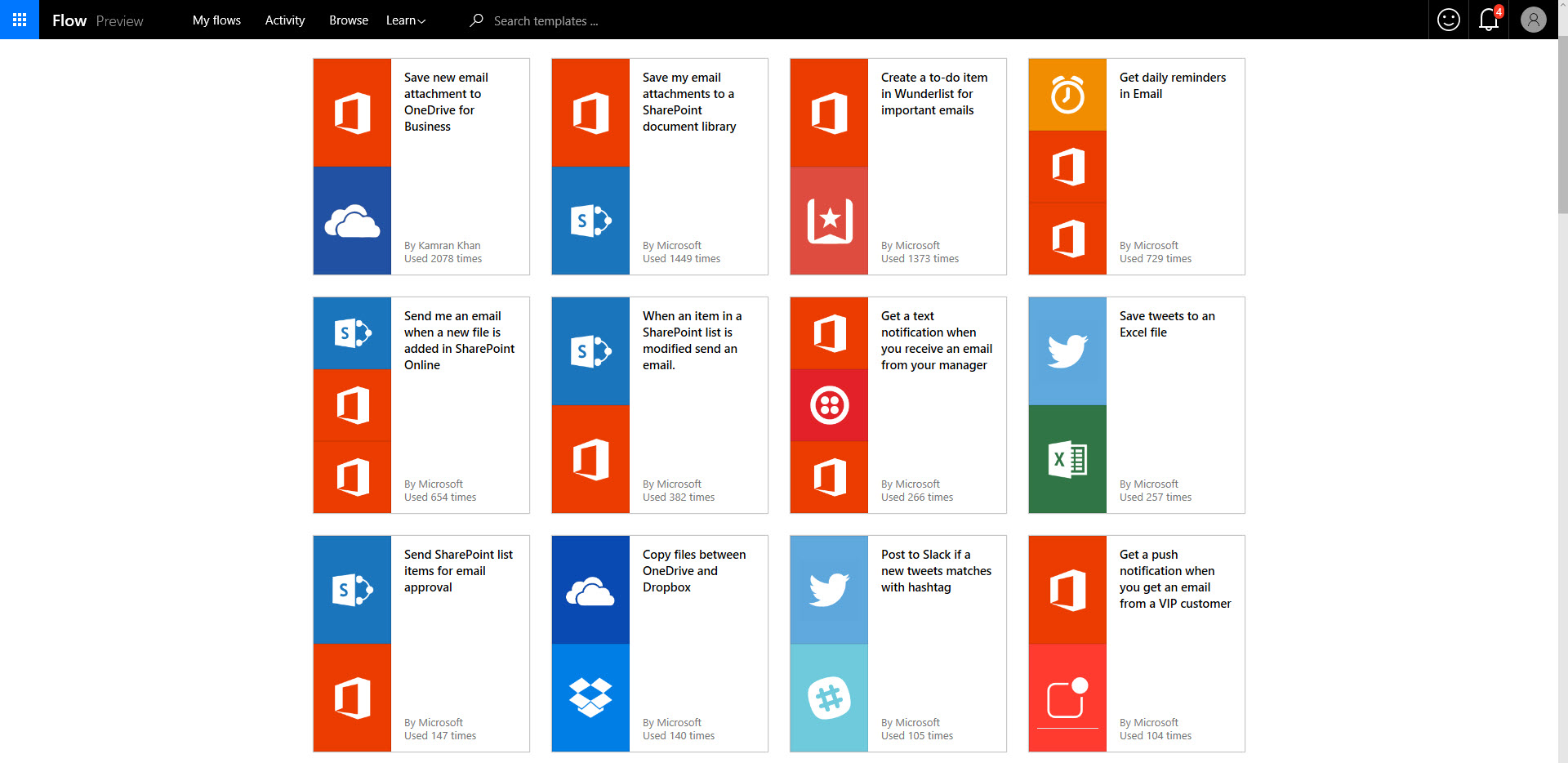1568x763 pixels.
Task: Click 'Used 147 times' text
Action: tap(439, 735)
